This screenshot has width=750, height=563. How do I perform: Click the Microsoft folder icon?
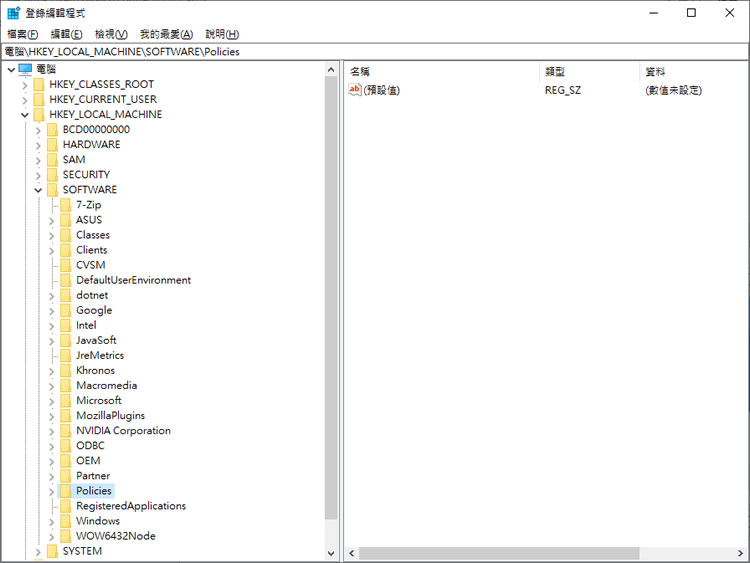[x=66, y=401]
